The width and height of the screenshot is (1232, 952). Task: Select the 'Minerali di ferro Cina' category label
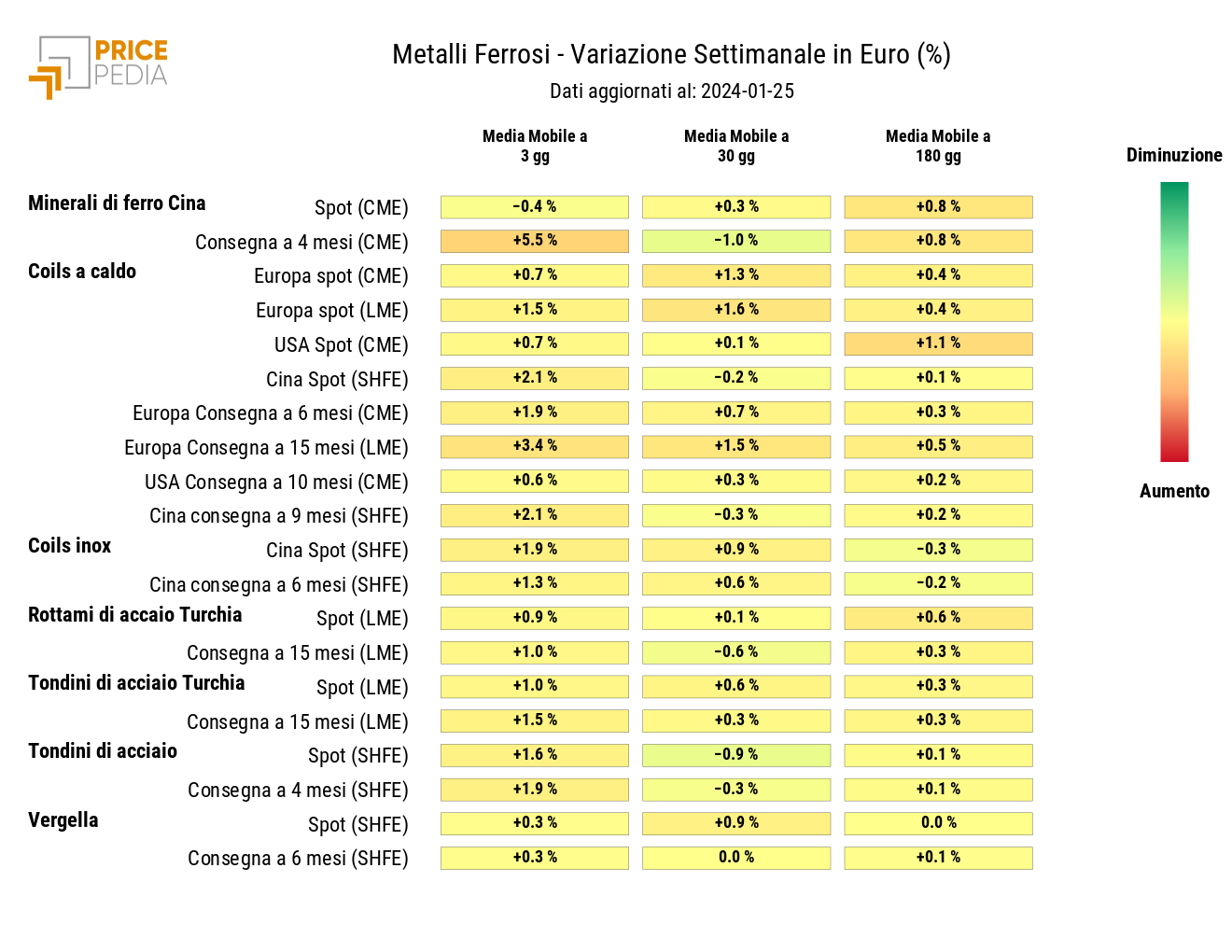coord(117,203)
